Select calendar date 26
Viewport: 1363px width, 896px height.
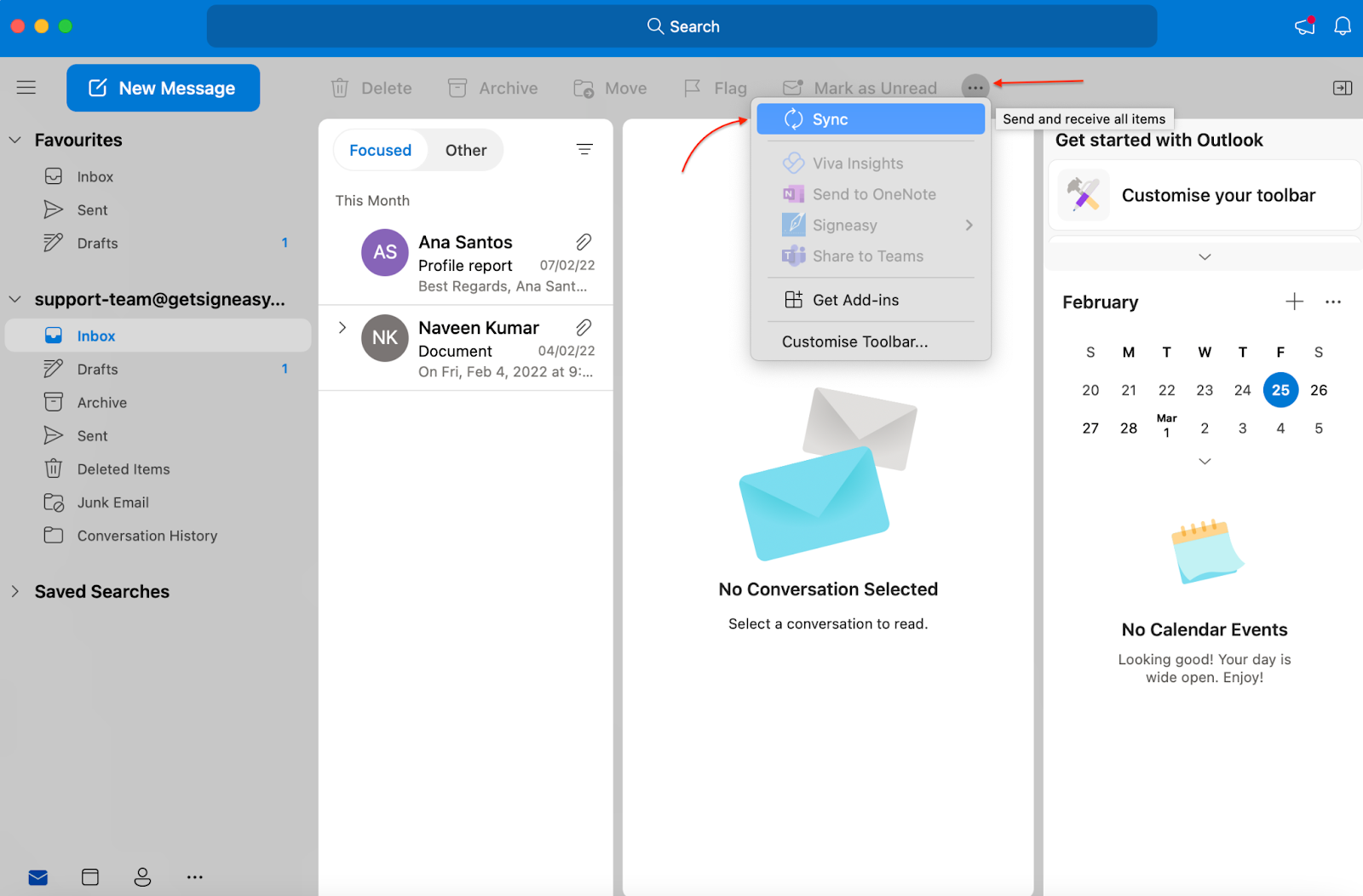(1319, 390)
